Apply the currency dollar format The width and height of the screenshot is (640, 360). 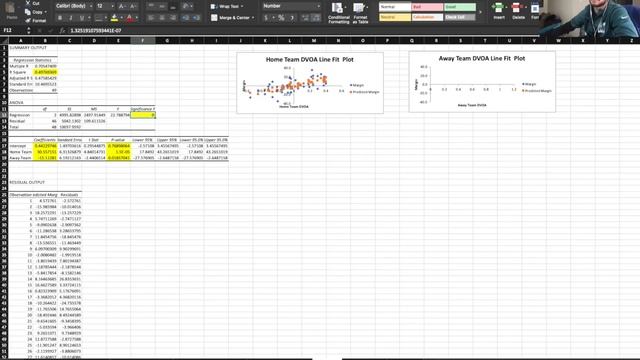coord(266,18)
